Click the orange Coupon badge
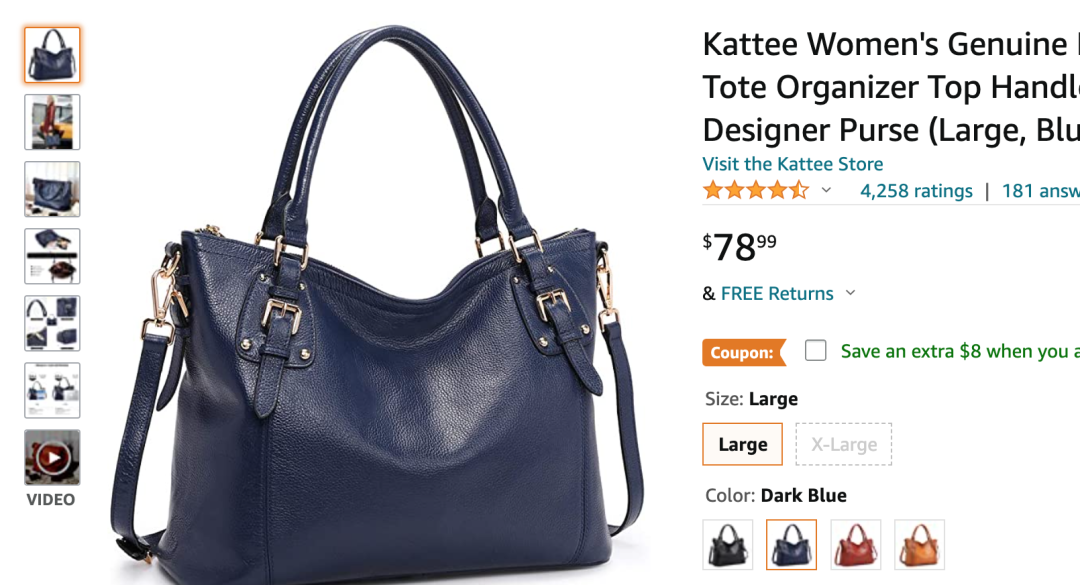Screen dimensions: 1080x585 click(x=744, y=352)
